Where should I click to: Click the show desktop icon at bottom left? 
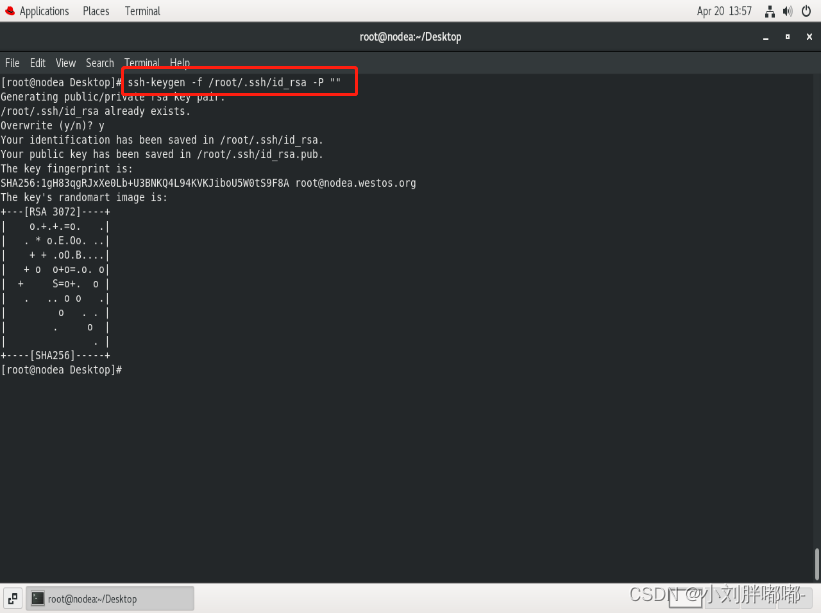(x=11, y=598)
